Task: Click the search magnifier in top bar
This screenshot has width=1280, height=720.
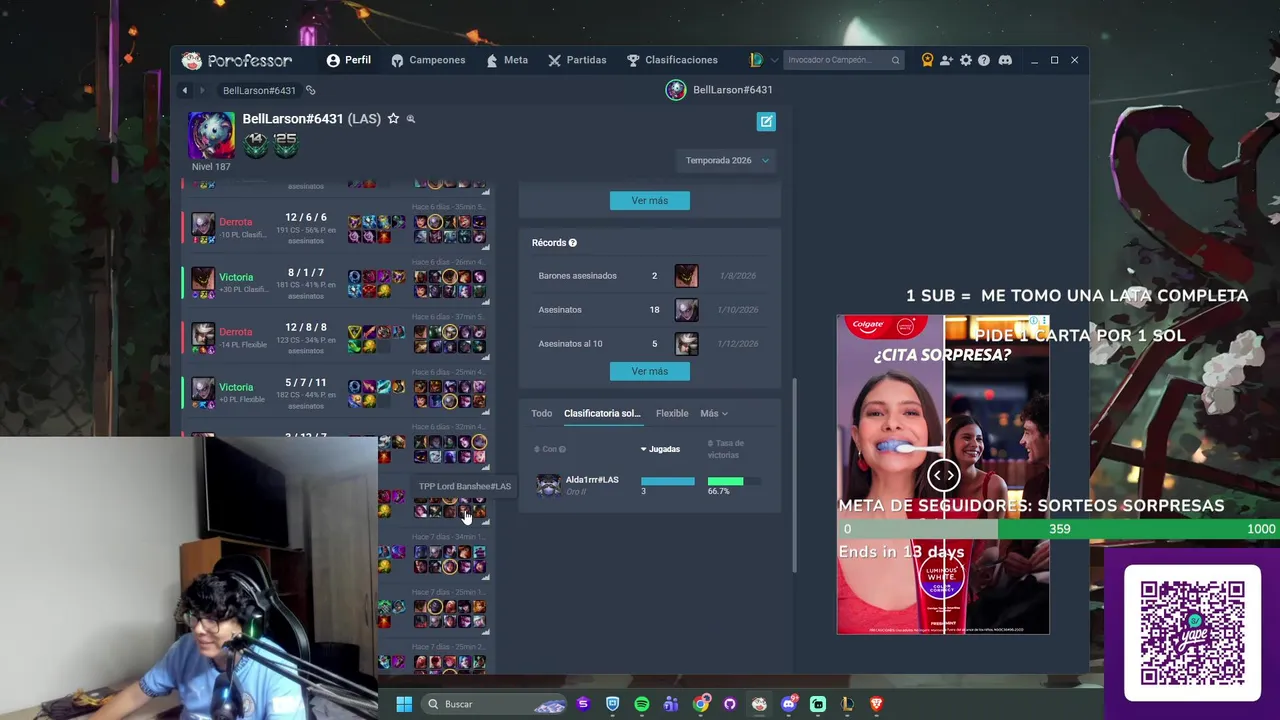Action: (x=895, y=60)
